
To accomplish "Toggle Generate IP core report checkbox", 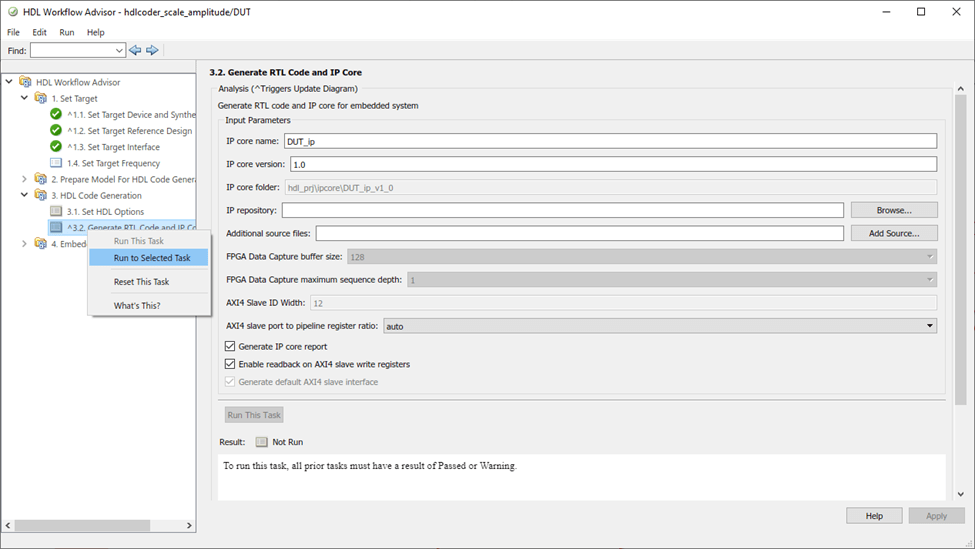I will point(231,346).
